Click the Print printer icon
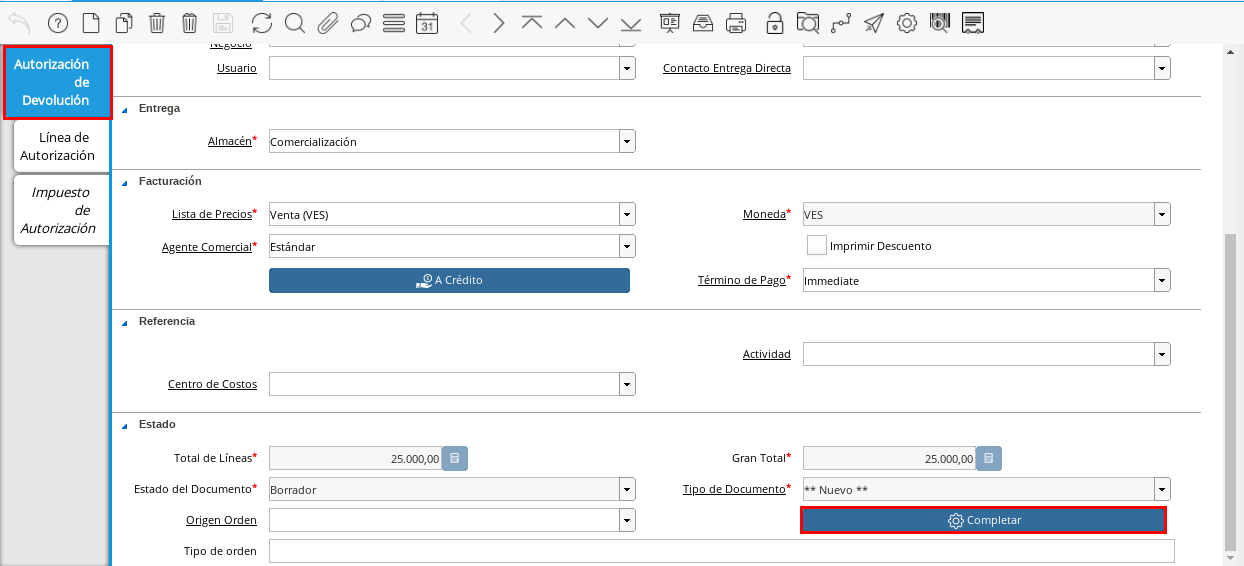 (x=736, y=22)
